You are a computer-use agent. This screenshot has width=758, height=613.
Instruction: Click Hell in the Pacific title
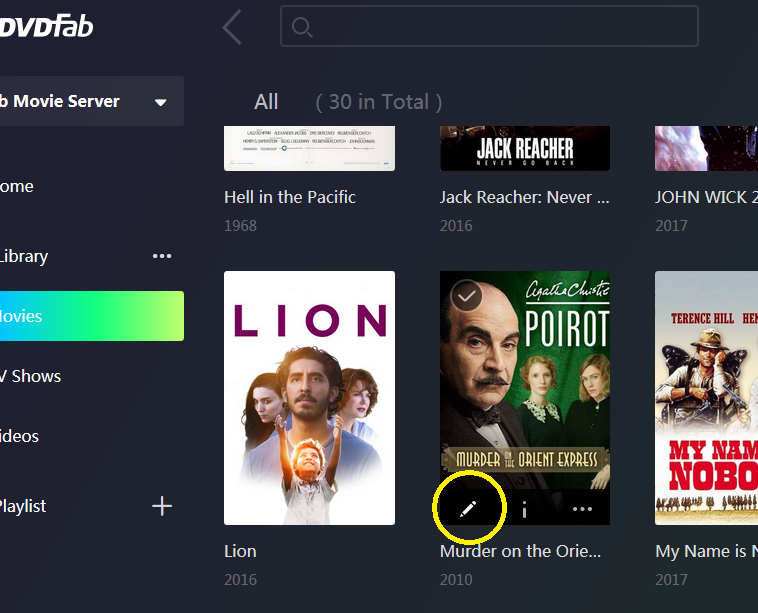coord(290,197)
